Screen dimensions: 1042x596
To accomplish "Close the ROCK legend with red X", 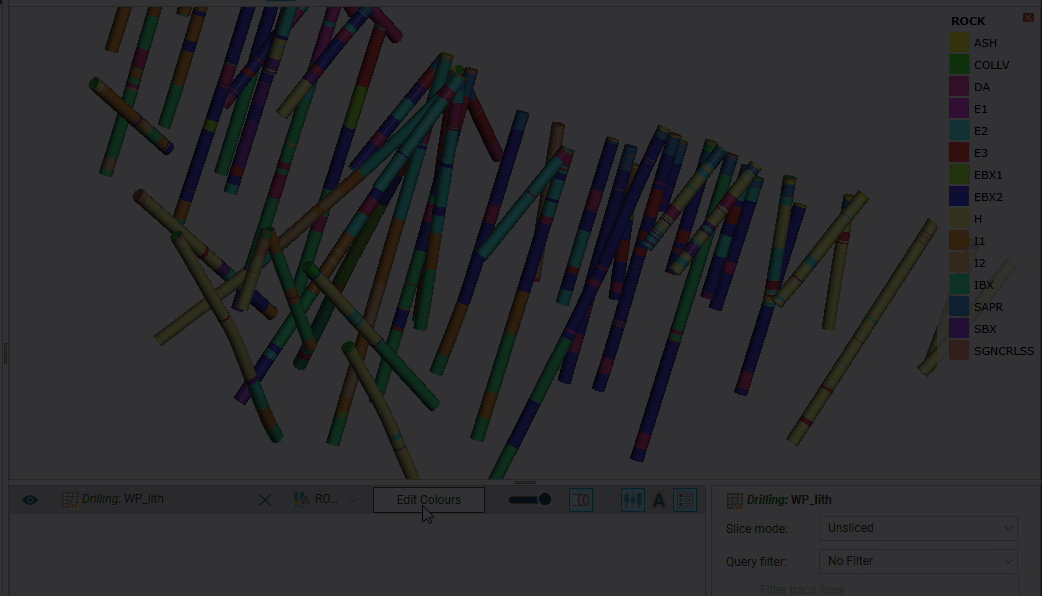I will tap(1028, 18).
